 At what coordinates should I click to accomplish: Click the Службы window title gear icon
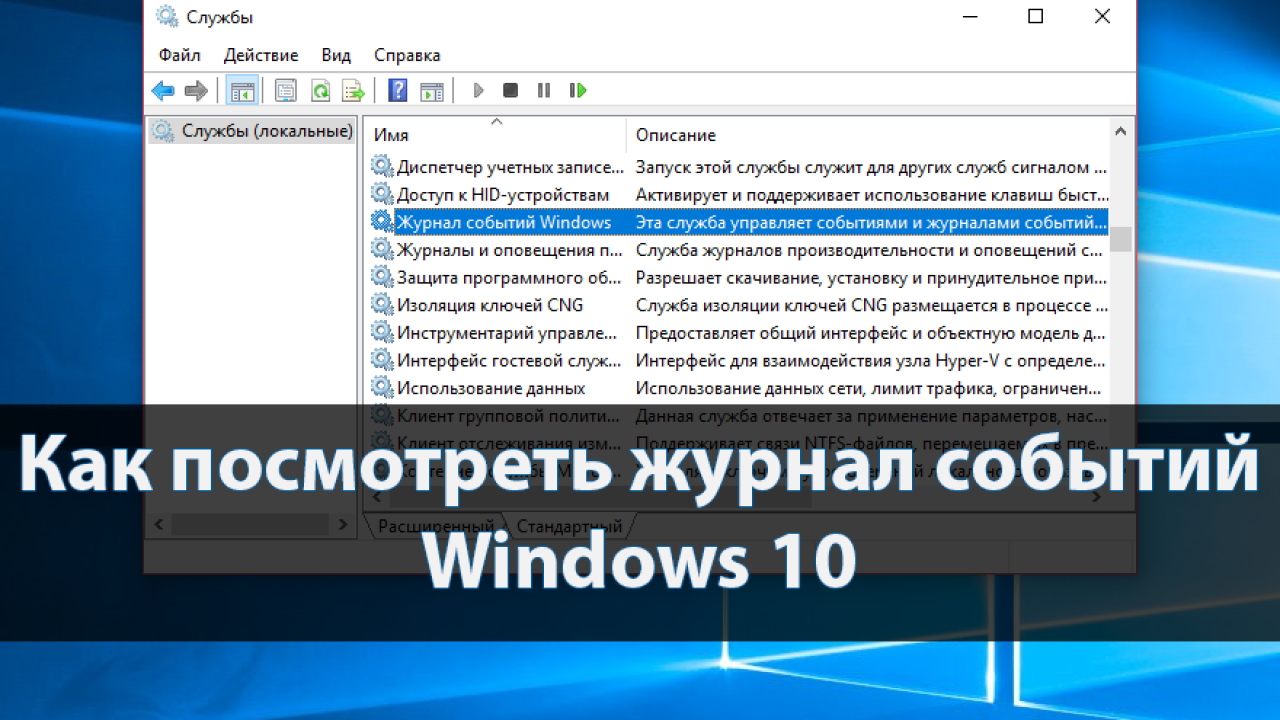[167, 16]
